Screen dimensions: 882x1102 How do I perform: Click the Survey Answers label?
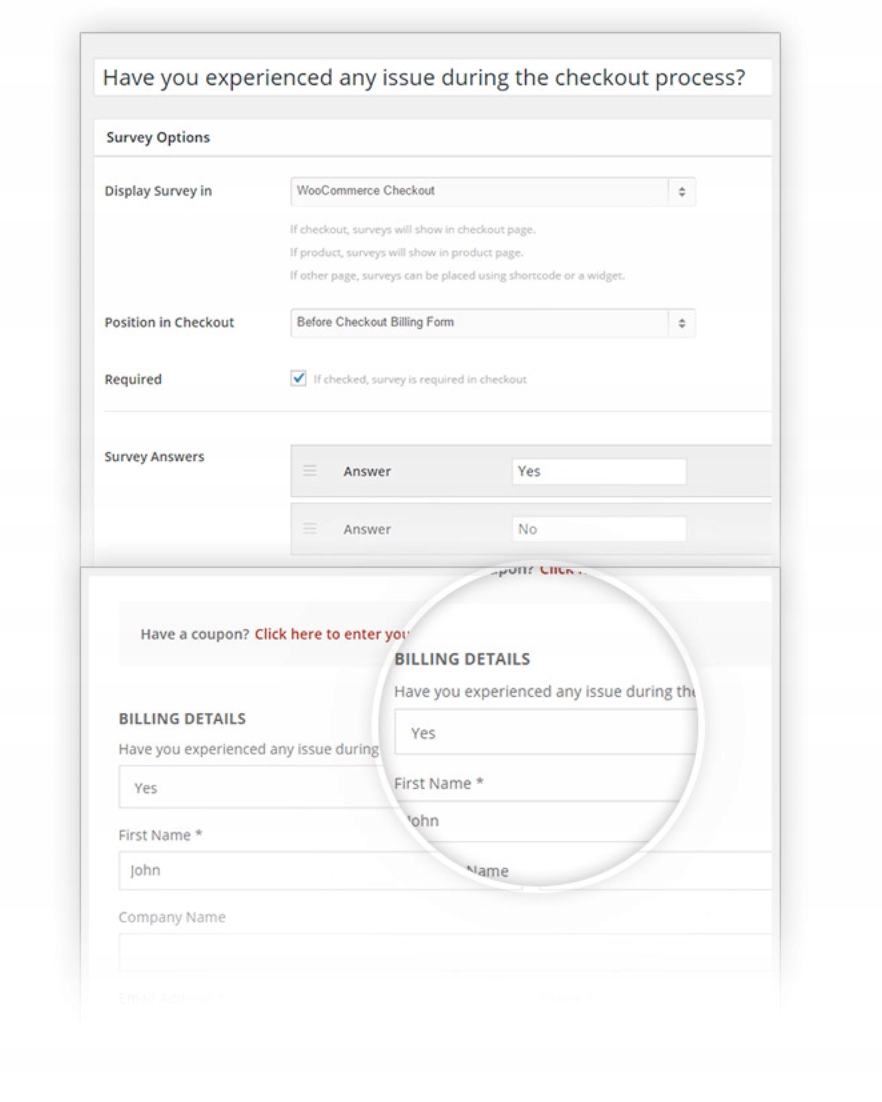tap(154, 457)
